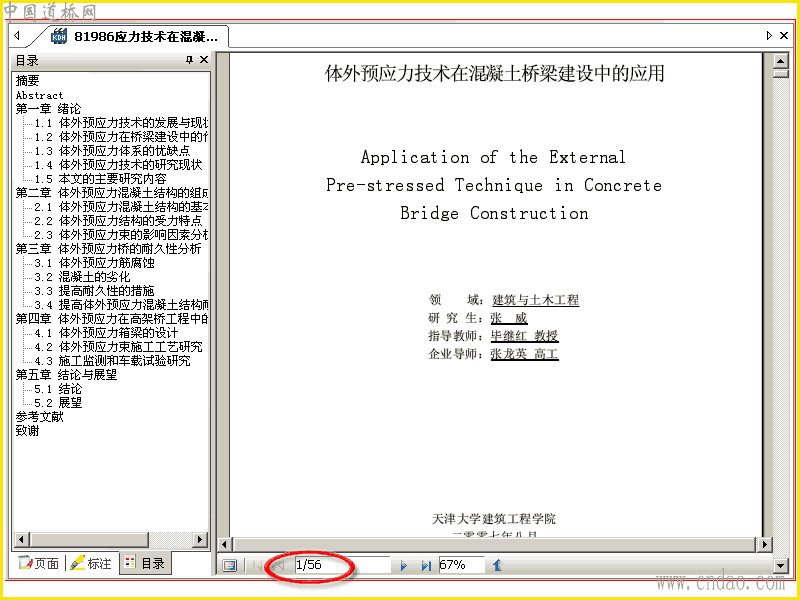Click the outline panel horizontal scrollbar
Screen dimensions: 800x600
(x=111, y=539)
